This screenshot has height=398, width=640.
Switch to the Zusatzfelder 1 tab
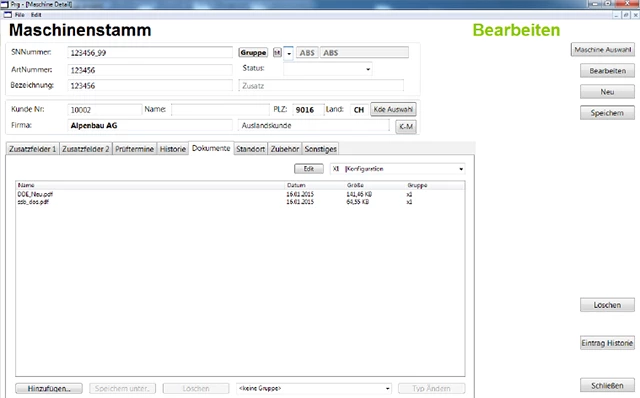tap(33, 149)
